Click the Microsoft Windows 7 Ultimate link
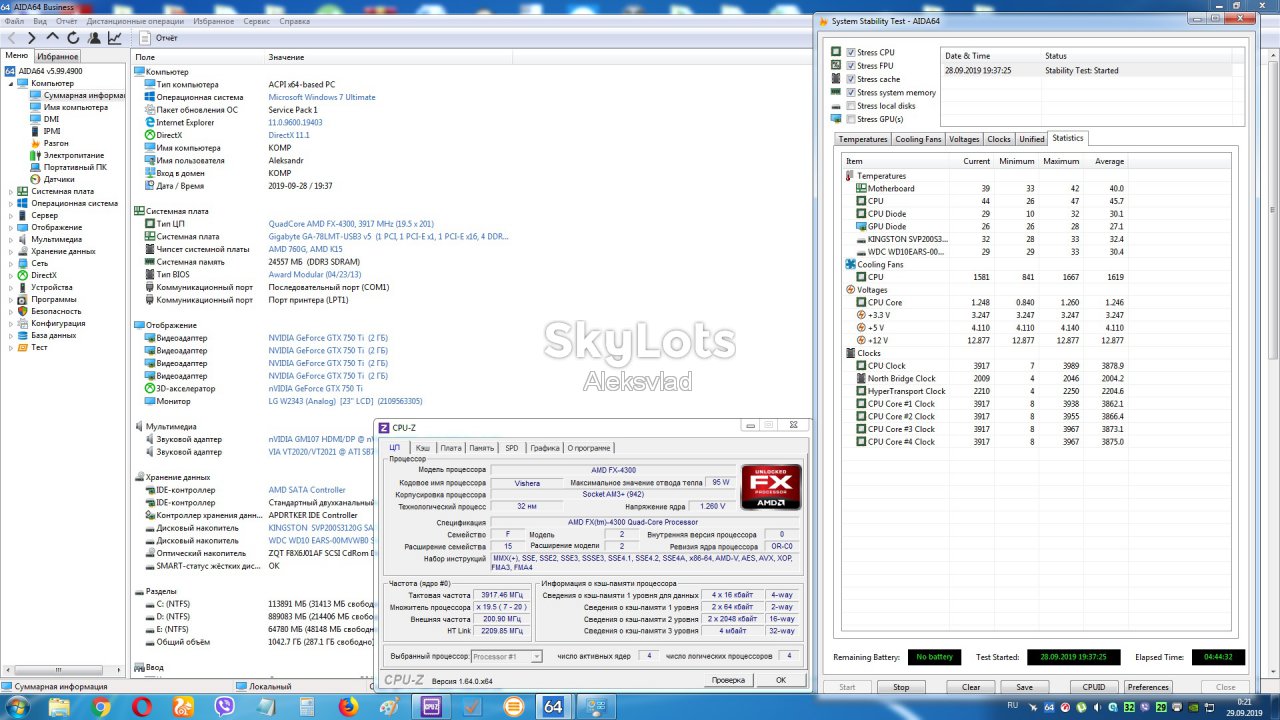This screenshot has width=1280, height=720. coord(322,97)
